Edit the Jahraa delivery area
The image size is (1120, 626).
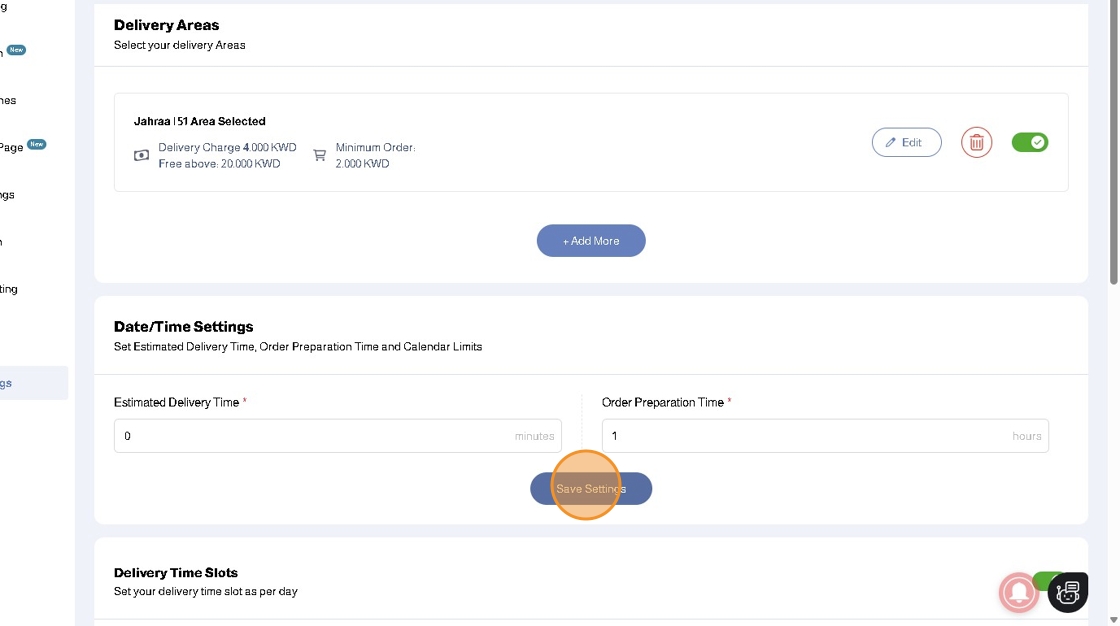pos(906,142)
